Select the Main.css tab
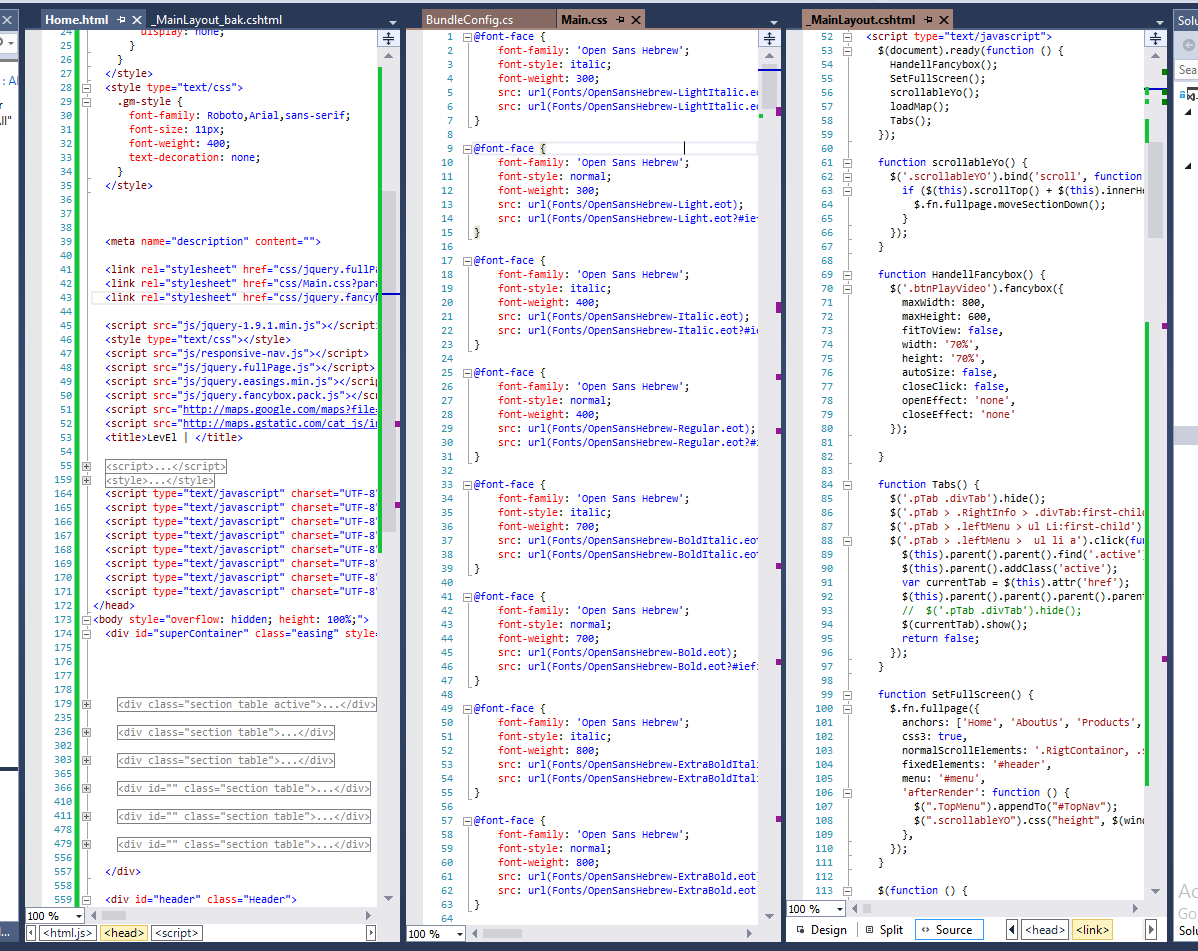This screenshot has height=951, width=1198. coord(584,20)
